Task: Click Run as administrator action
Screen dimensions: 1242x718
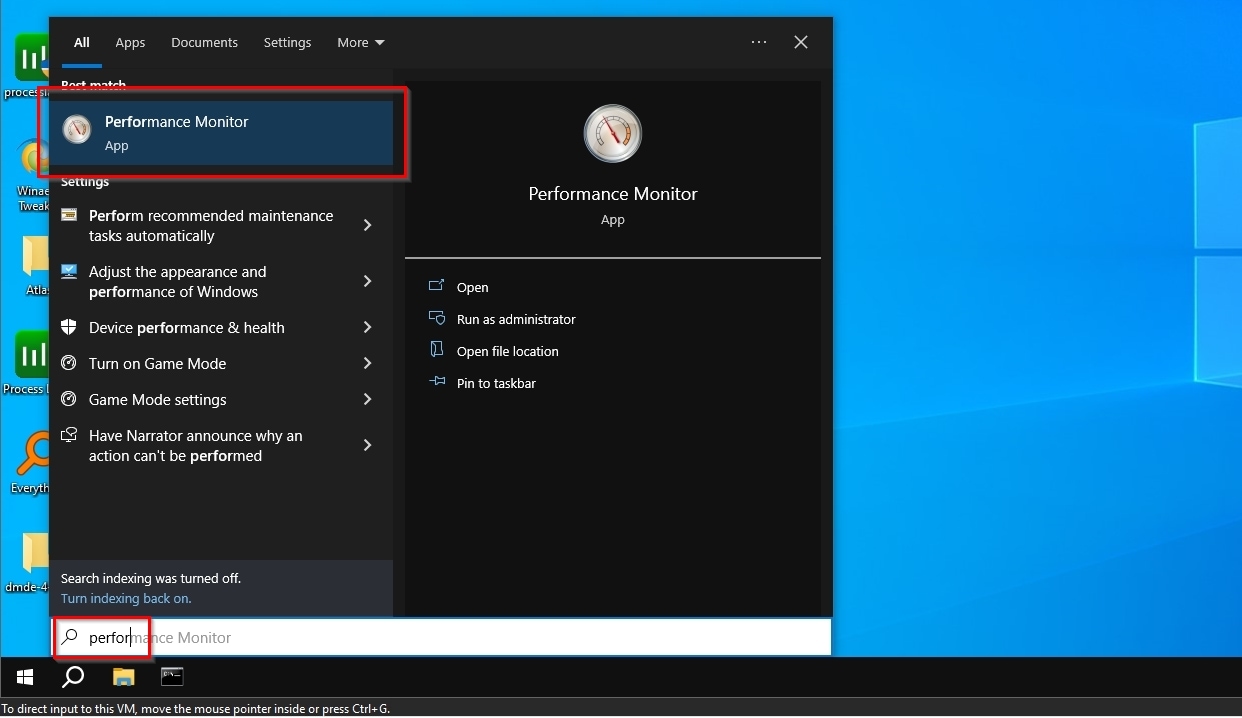Action: click(516, 319)
